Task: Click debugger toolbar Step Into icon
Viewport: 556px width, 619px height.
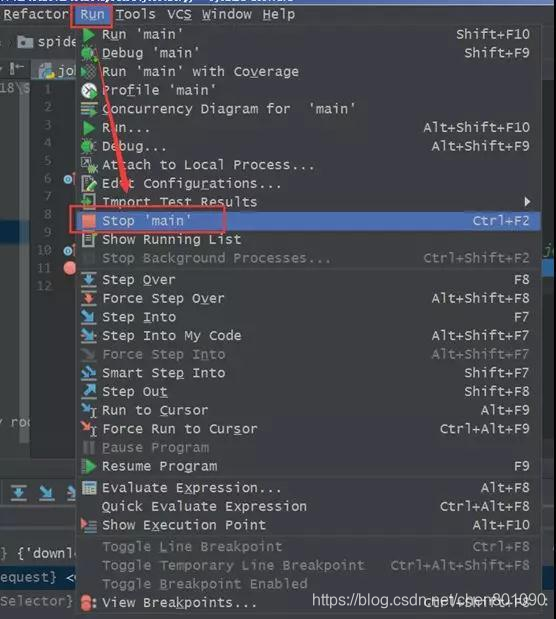Action: [x=46, y=492]
